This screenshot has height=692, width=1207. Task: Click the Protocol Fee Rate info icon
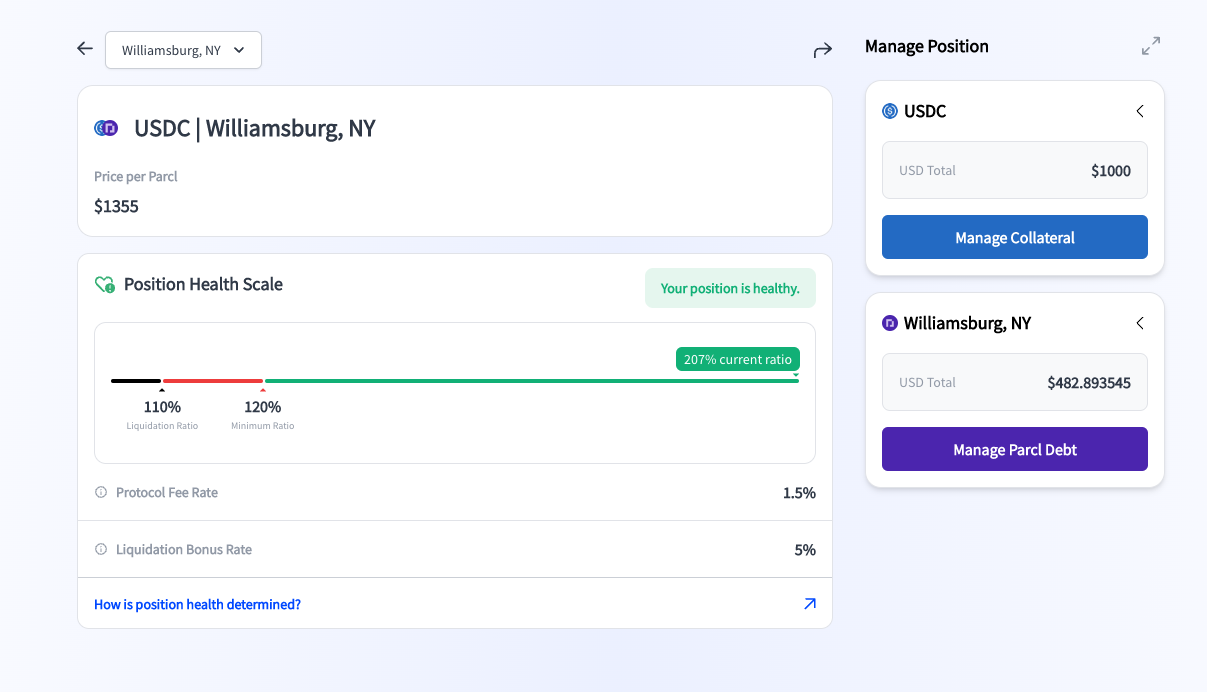point(101,492)
